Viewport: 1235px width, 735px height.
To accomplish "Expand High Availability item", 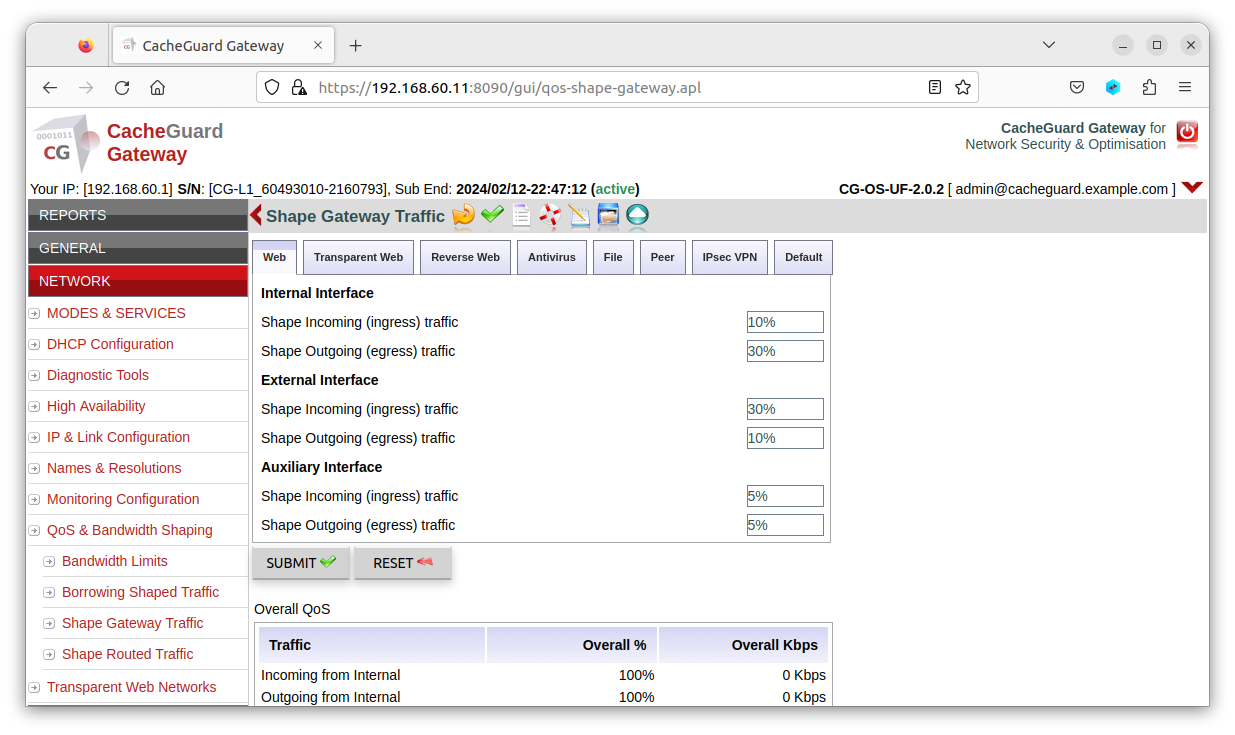I will pos(96,406).
